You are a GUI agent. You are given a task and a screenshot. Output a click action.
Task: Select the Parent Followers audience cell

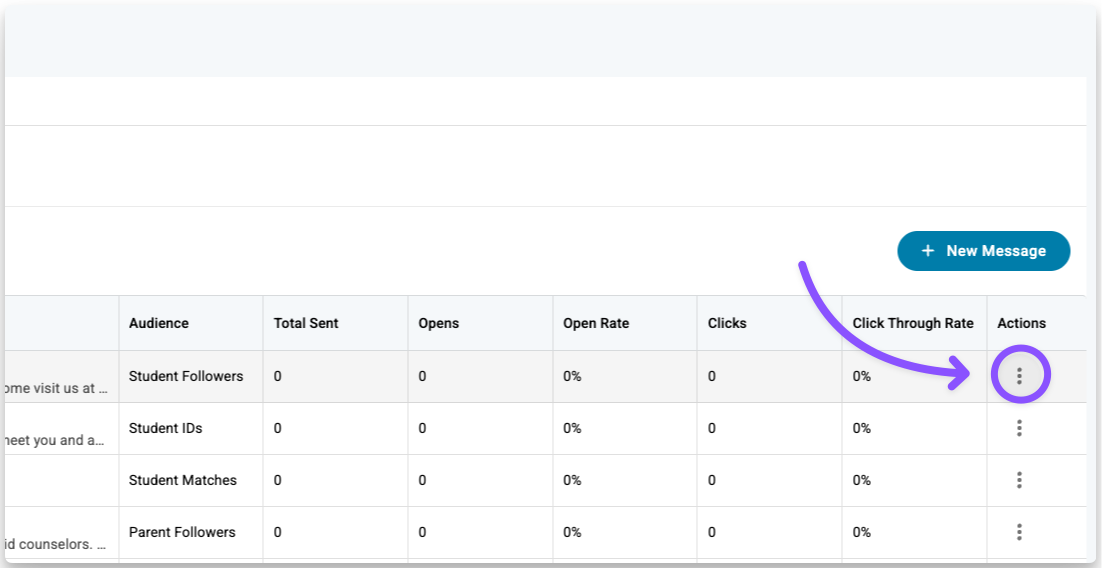(182, 532)
